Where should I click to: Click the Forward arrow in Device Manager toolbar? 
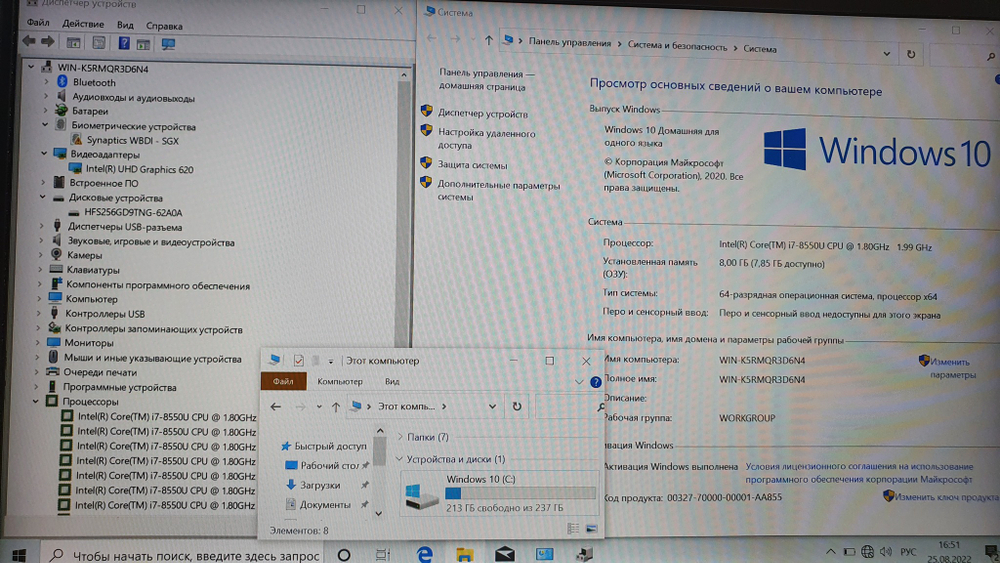pyautogui.click(x=48, y=41)
